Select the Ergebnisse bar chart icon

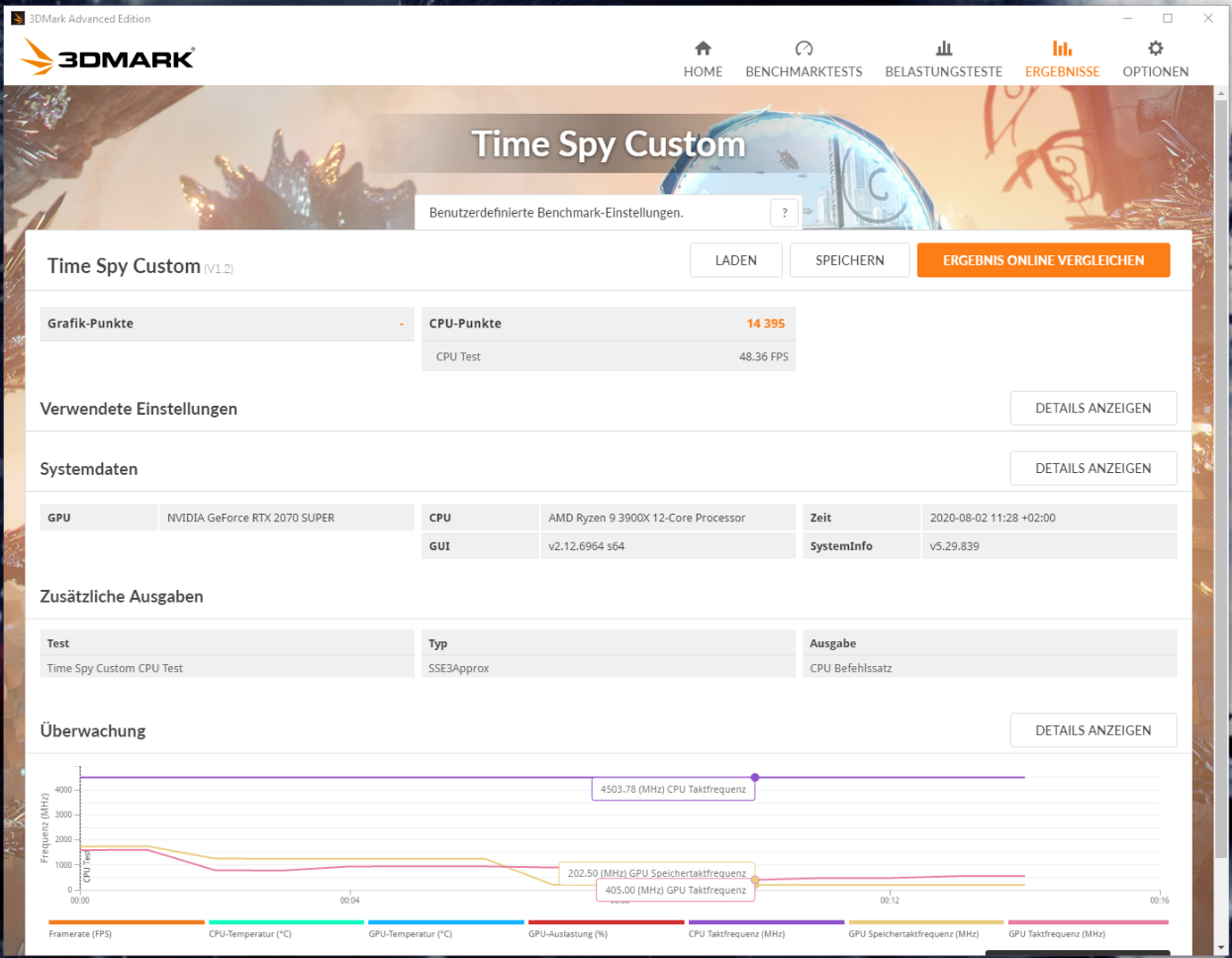(1062, 48)
